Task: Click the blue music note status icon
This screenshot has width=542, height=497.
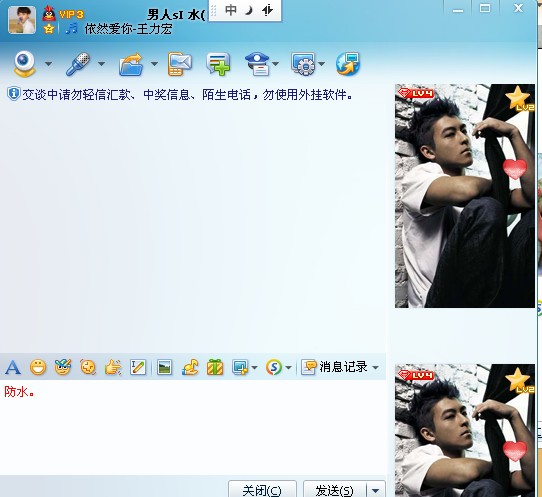Action: click(72, 28)
